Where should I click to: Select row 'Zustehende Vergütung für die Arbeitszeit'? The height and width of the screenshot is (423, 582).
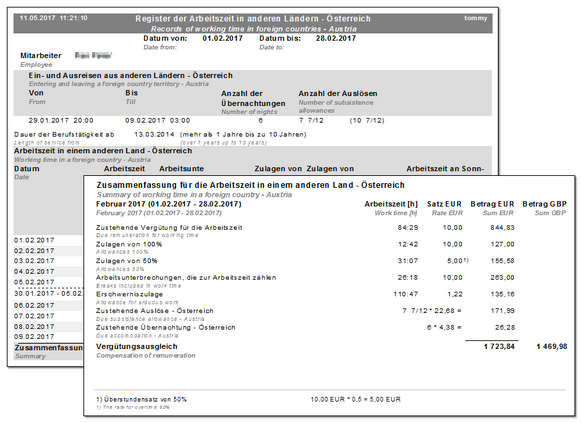[169, 227]
